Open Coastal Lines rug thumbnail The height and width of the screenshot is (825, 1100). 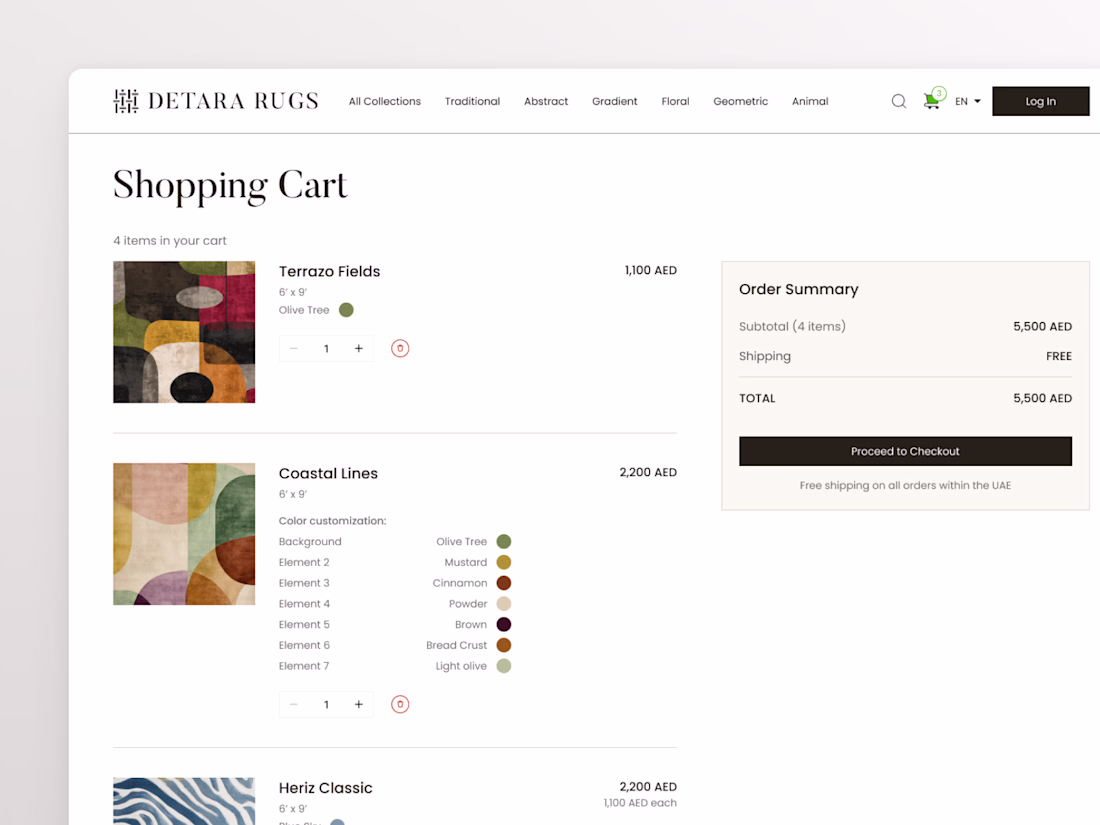pos(184,534)
